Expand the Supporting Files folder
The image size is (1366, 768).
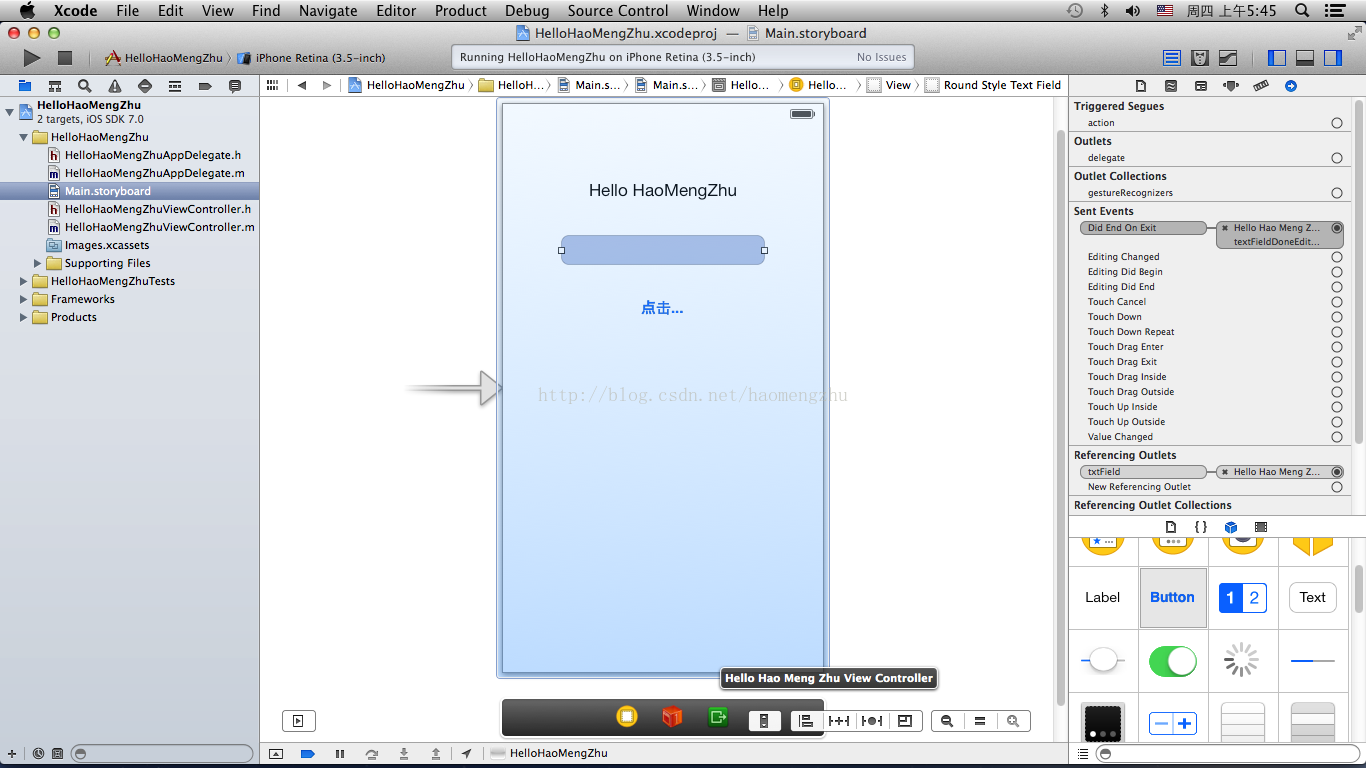click(38, 263)
